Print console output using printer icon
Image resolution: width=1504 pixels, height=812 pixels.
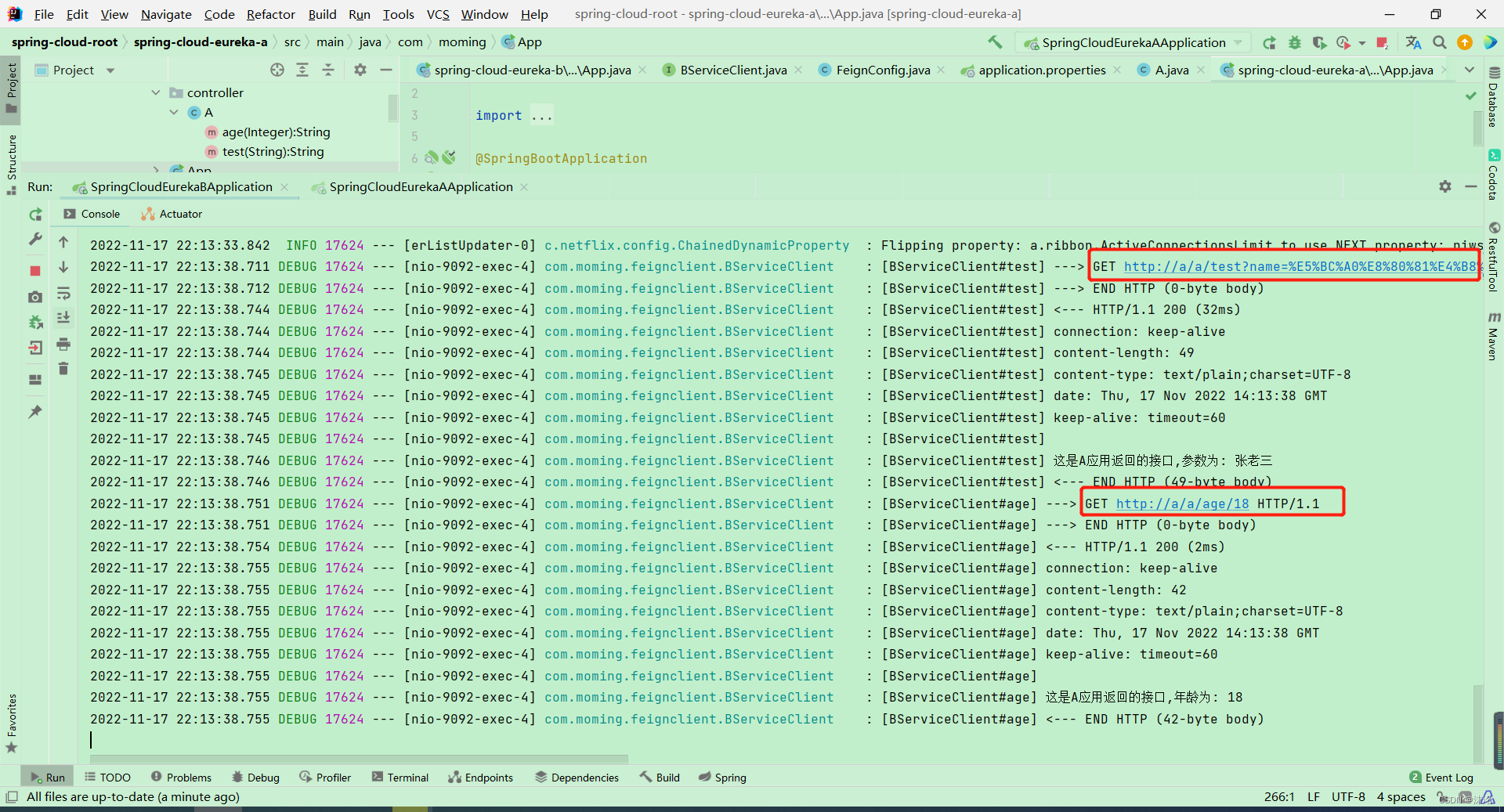(63, 344)
